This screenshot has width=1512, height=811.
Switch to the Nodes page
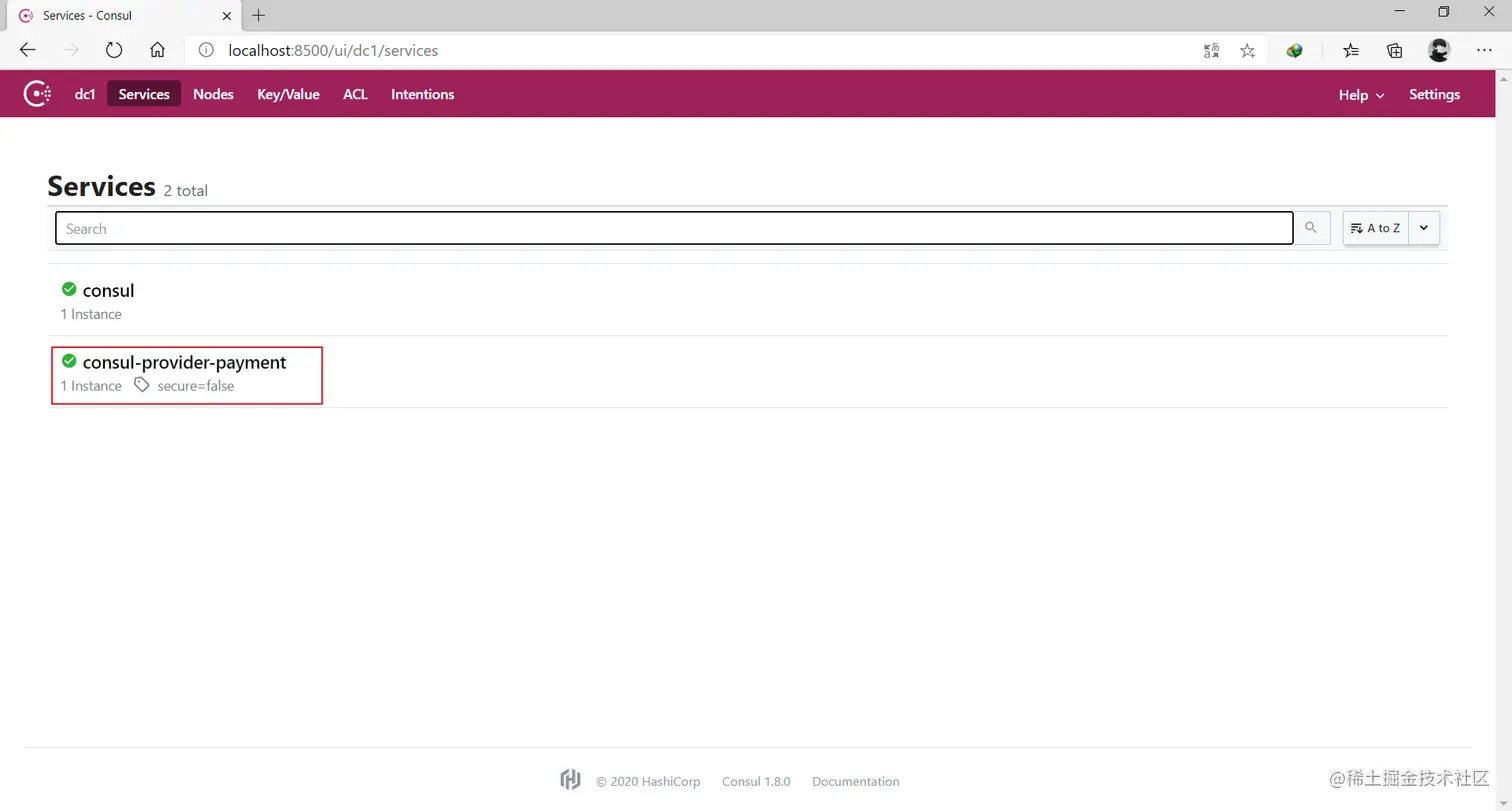point(213,94)
